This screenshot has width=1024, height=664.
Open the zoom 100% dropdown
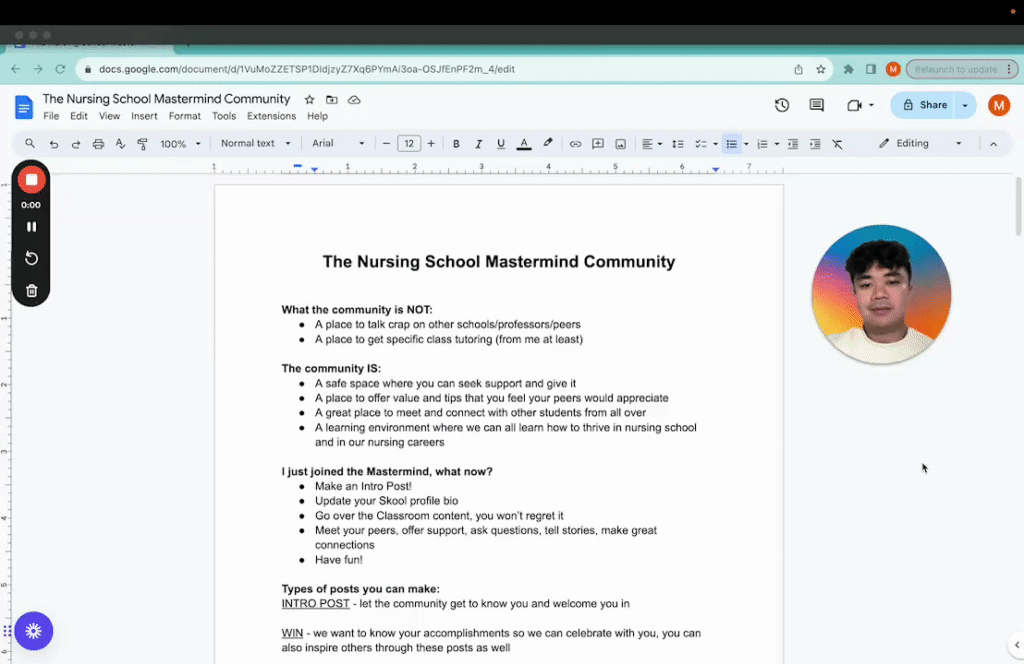180,144
